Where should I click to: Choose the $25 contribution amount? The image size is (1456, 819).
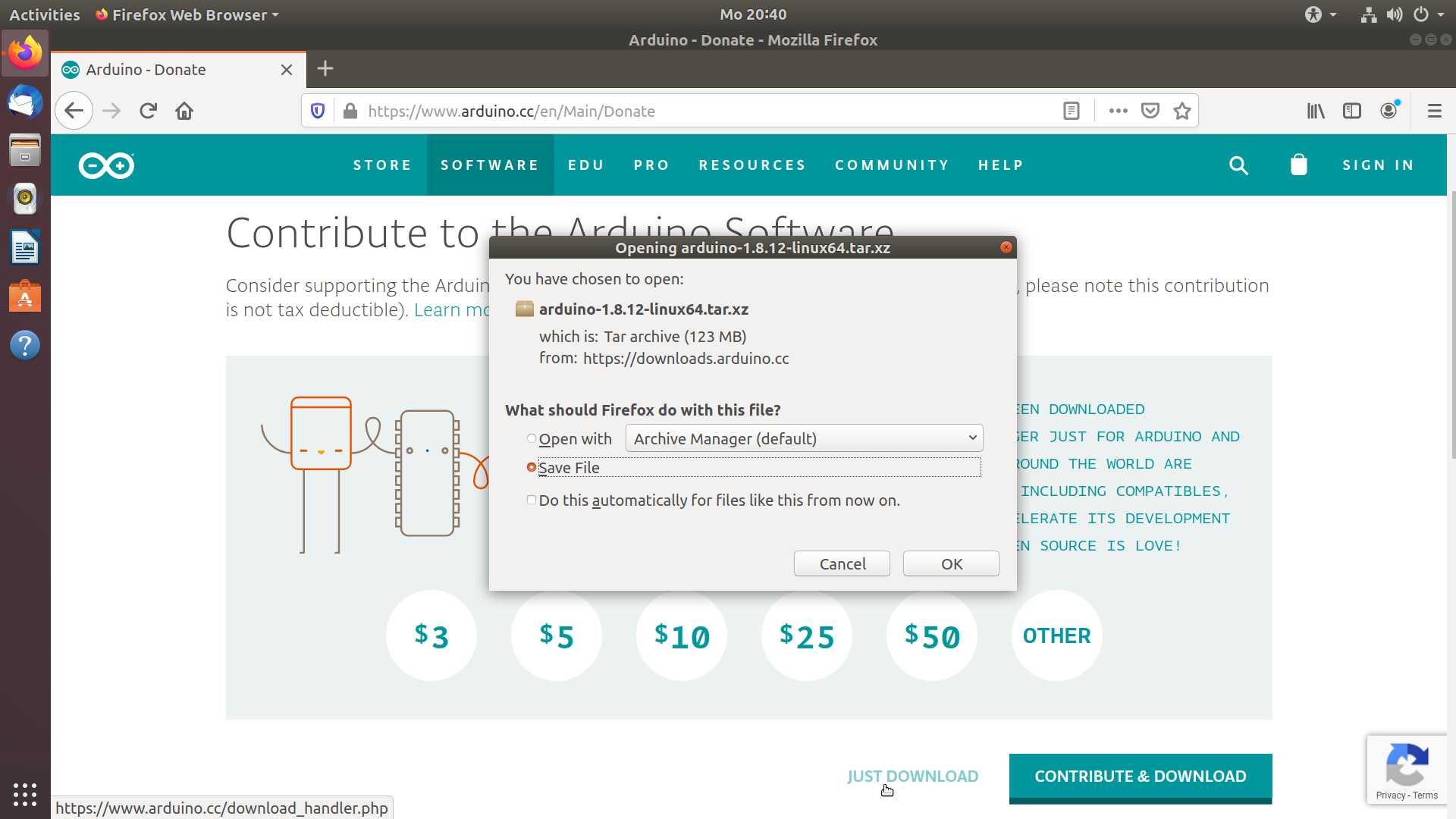[x=807, y=635]
